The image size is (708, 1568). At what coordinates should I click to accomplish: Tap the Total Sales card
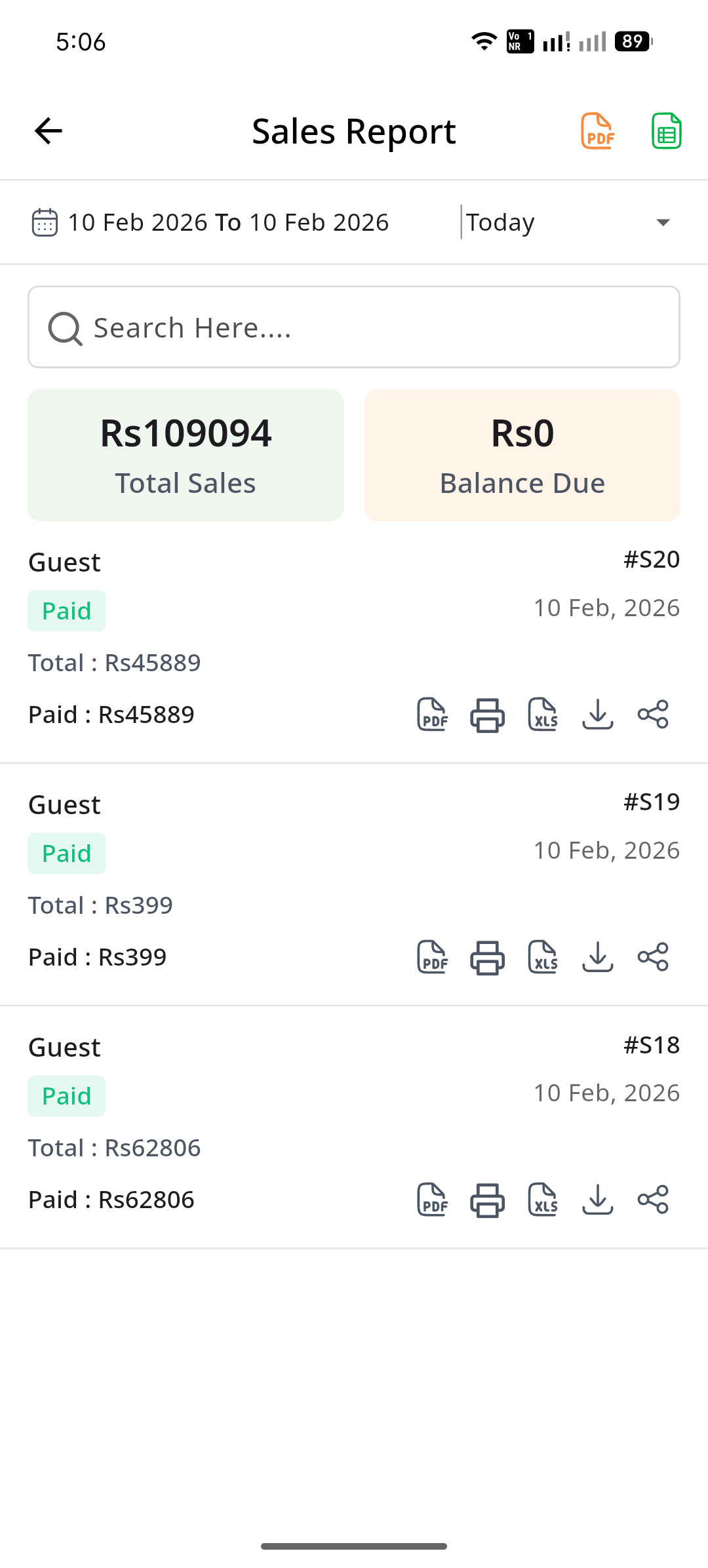186,455
